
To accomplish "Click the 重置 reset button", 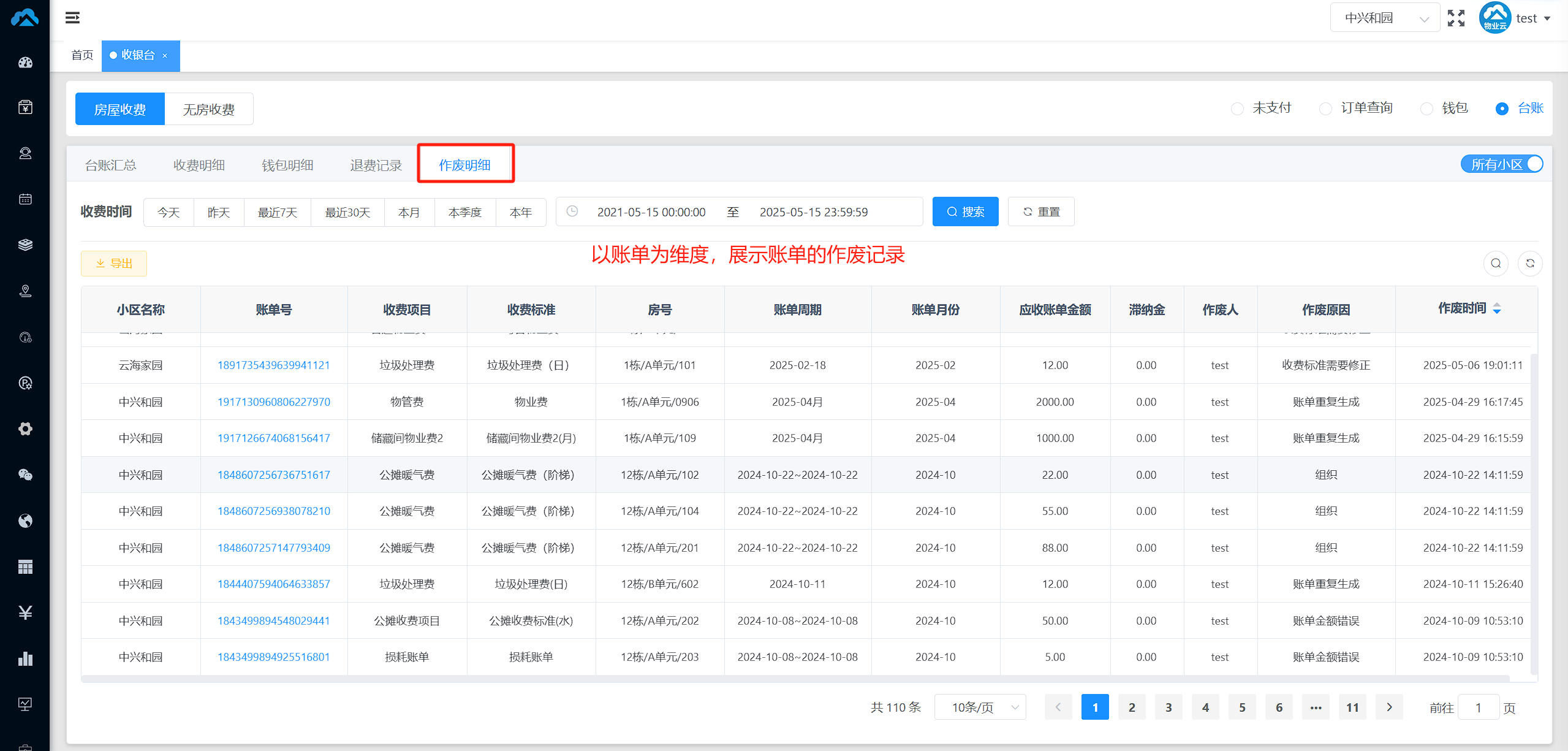I will tap(1041, 212).
